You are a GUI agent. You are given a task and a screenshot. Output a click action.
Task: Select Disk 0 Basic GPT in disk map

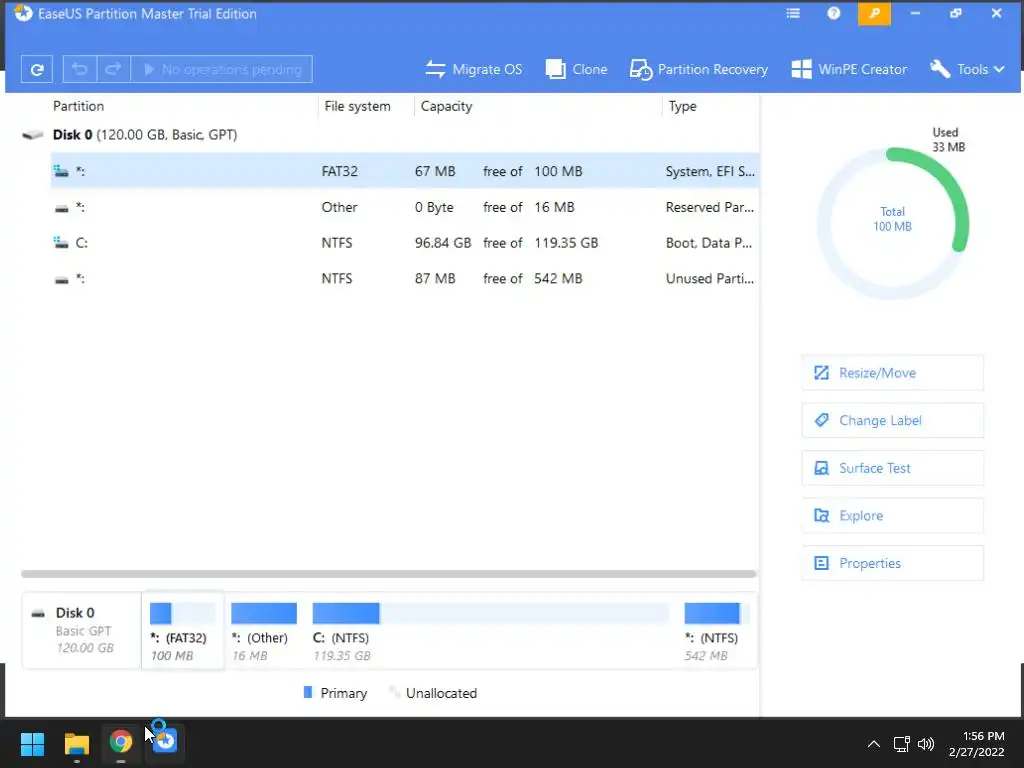82,630
